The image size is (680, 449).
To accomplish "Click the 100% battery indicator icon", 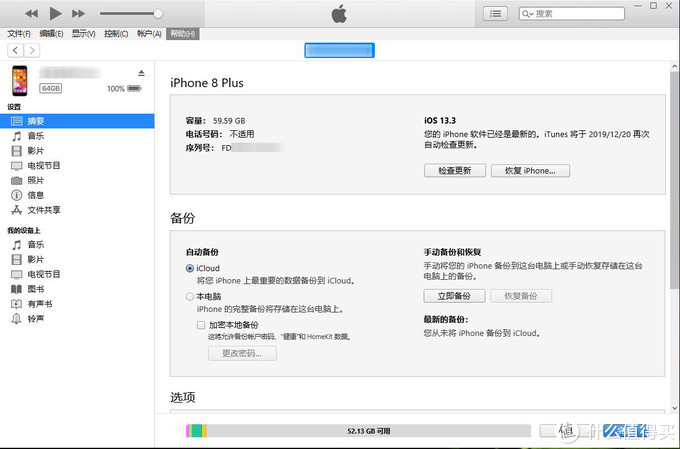I will [x=134, y=88].
